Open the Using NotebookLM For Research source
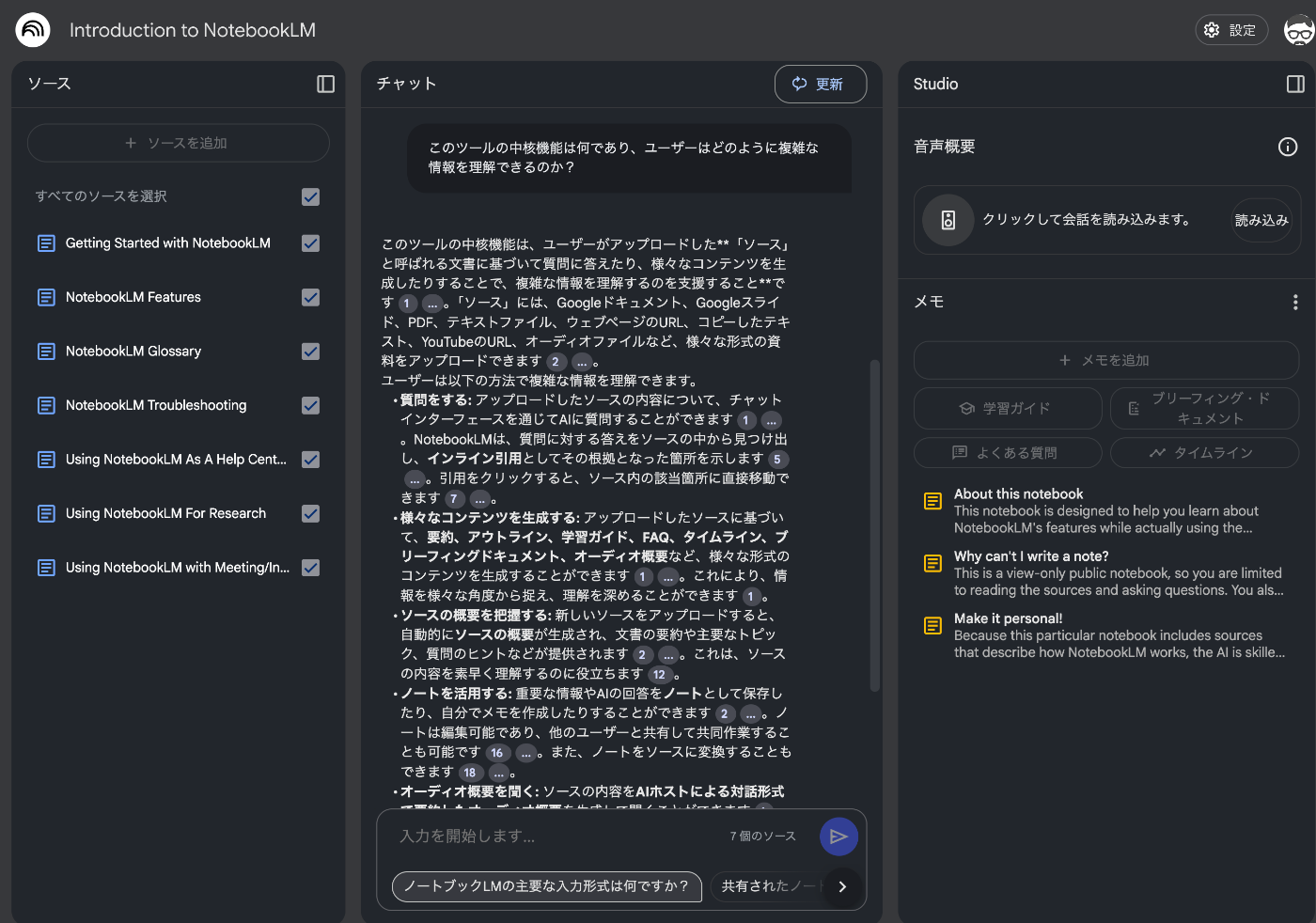 [x=165, y=513]
